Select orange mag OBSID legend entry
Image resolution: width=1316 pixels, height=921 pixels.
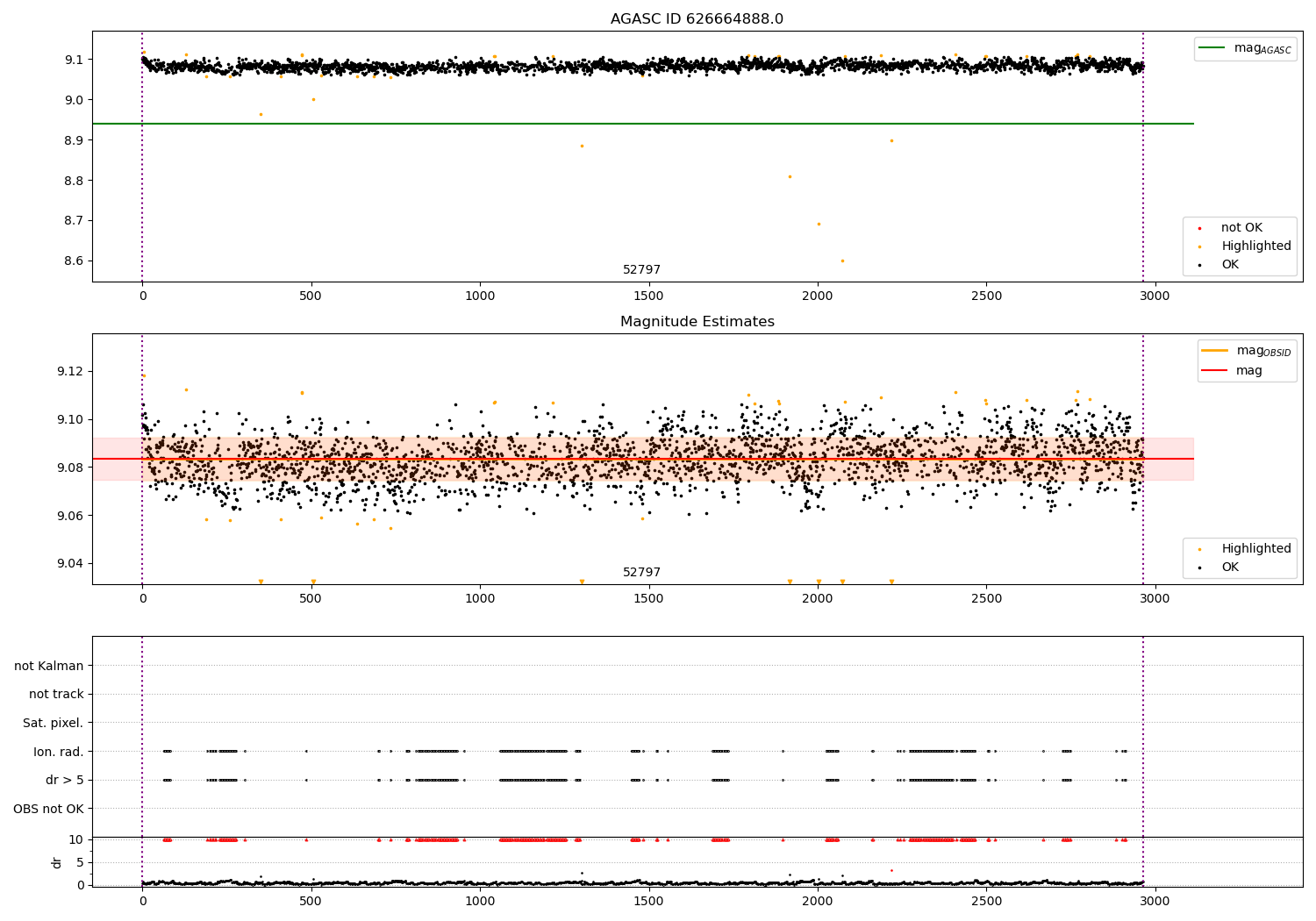coord(1247,351)
